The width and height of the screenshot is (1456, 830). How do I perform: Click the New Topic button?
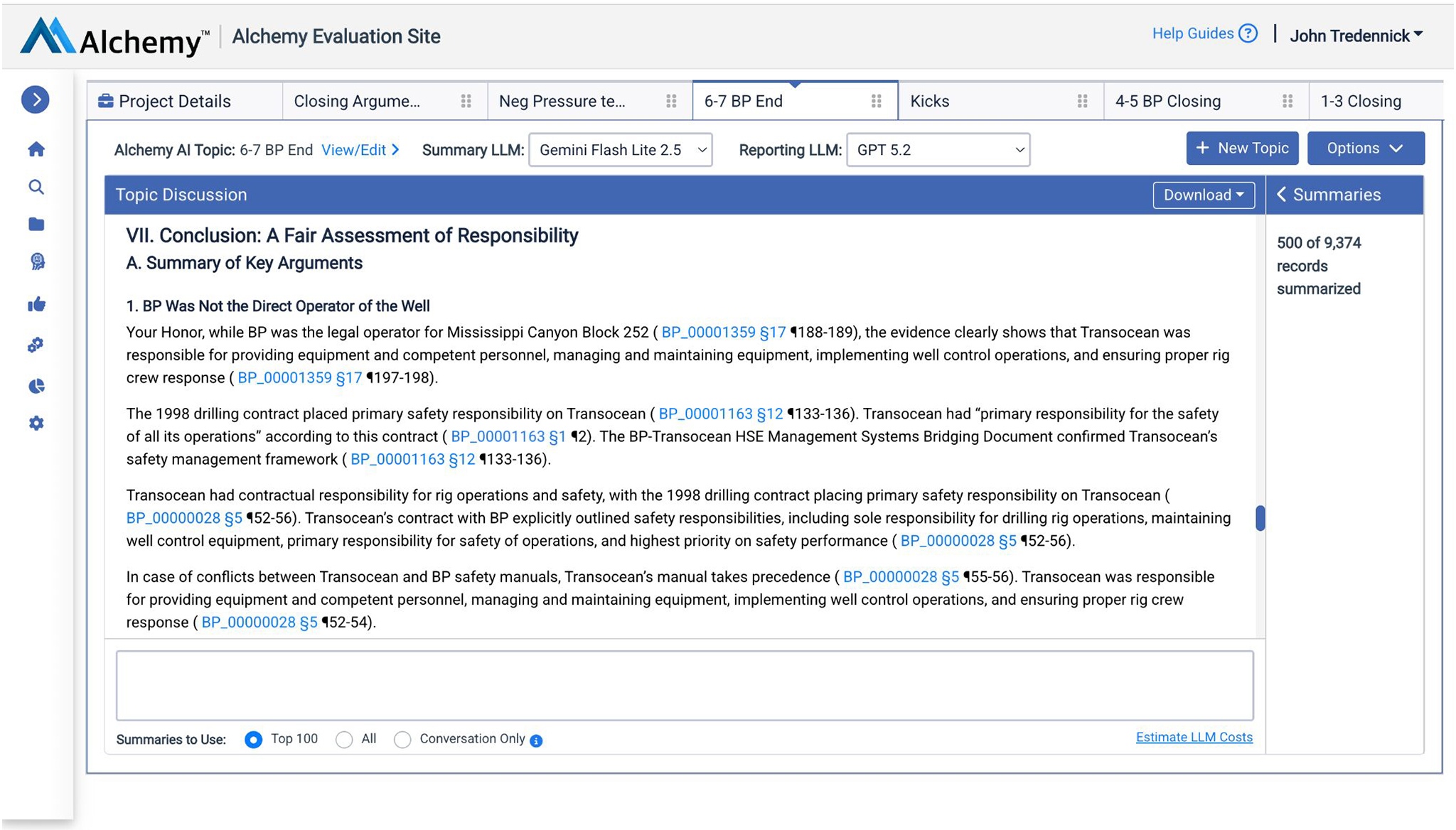pyautogui.click(x=1241, y=149)
